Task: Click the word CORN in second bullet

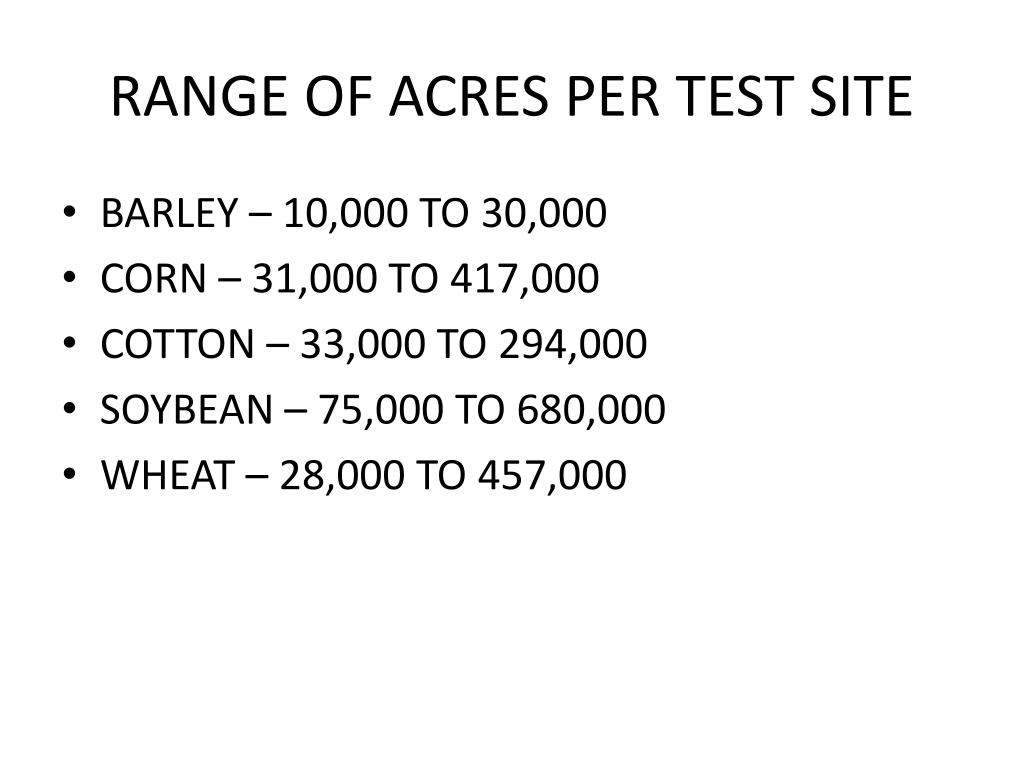Action: click(153, 278)
